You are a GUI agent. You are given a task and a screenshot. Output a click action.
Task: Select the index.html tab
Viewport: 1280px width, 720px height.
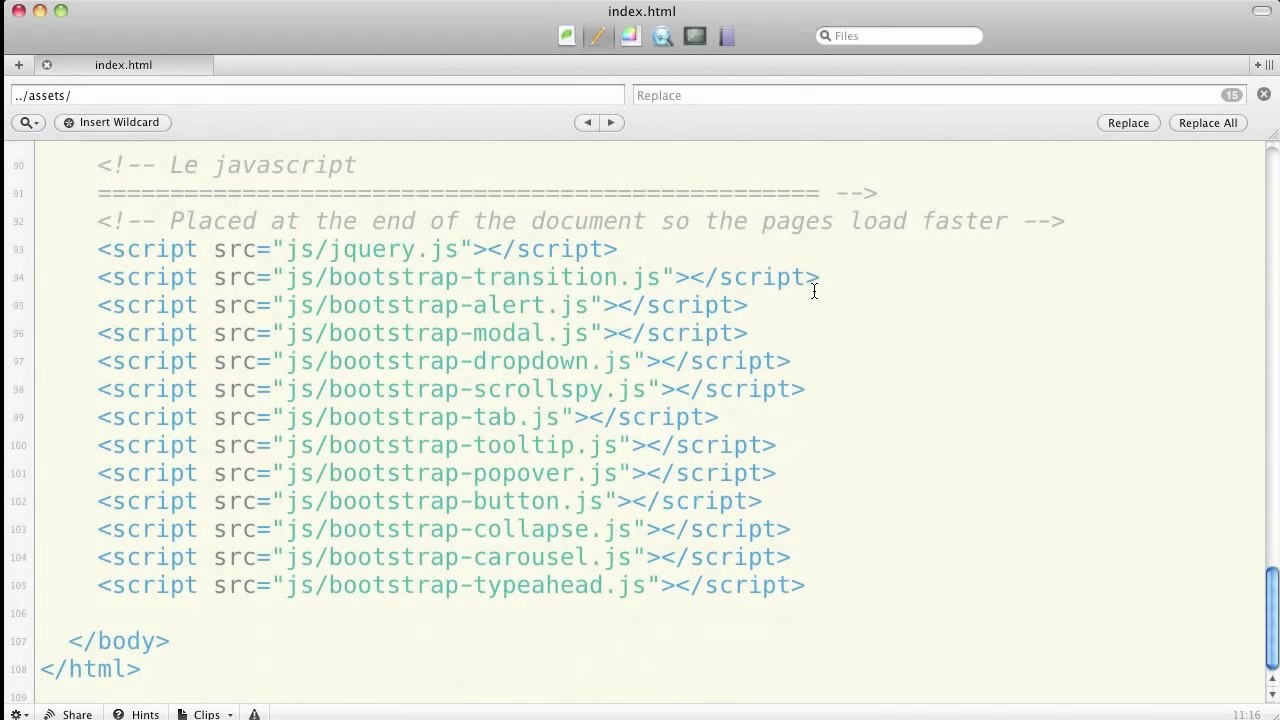click(x=123, y=65)
